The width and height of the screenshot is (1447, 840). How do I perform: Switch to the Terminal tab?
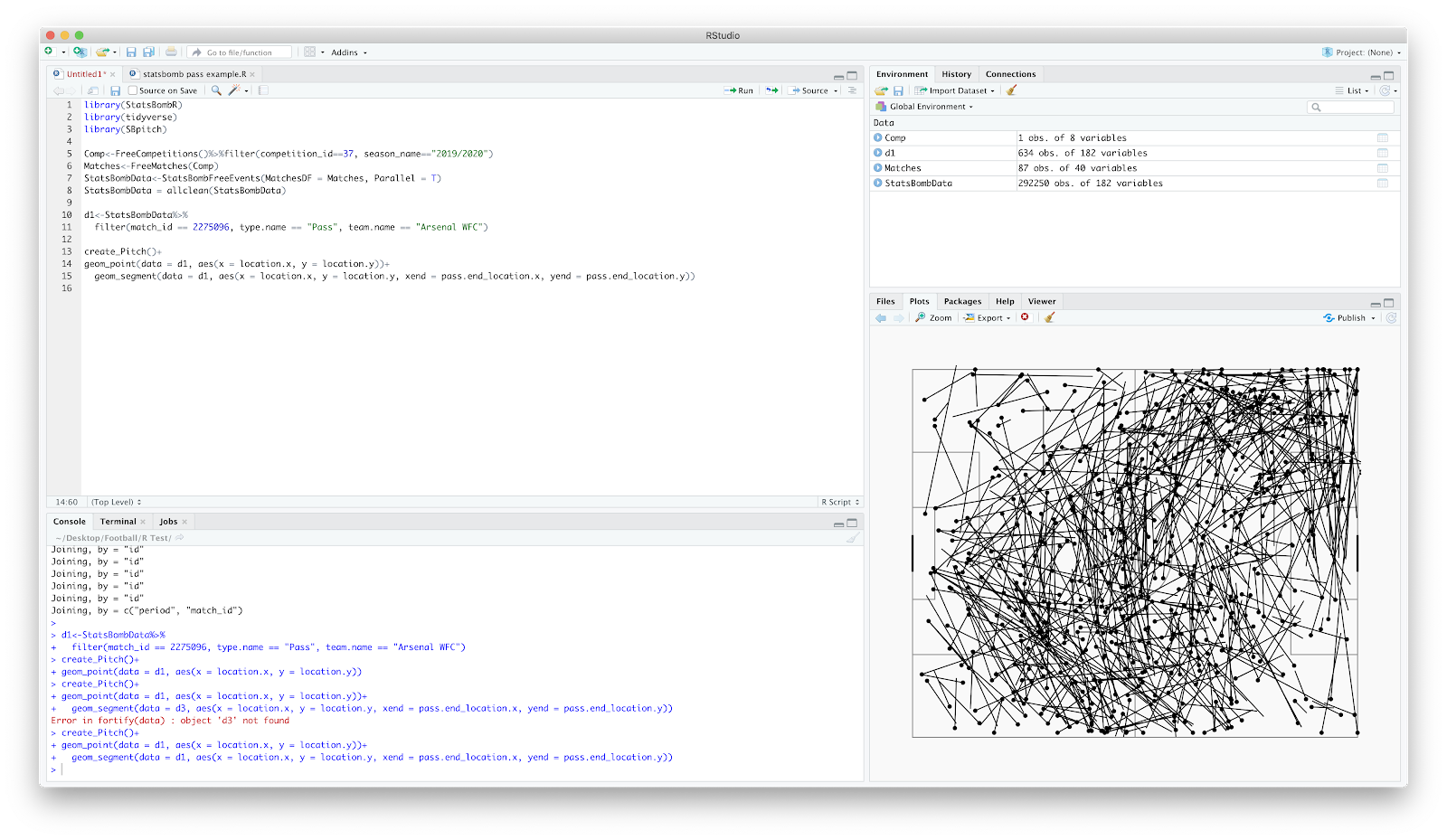coord(118,521)
